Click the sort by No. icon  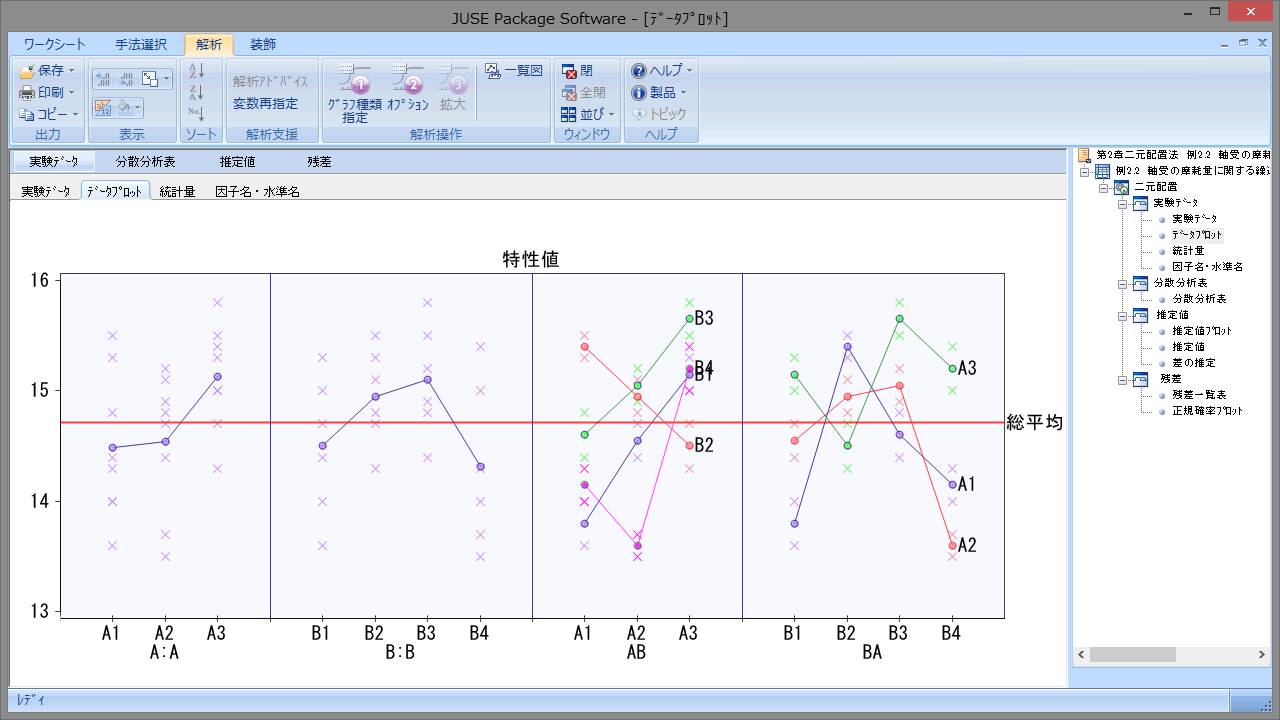coord(197,114)
